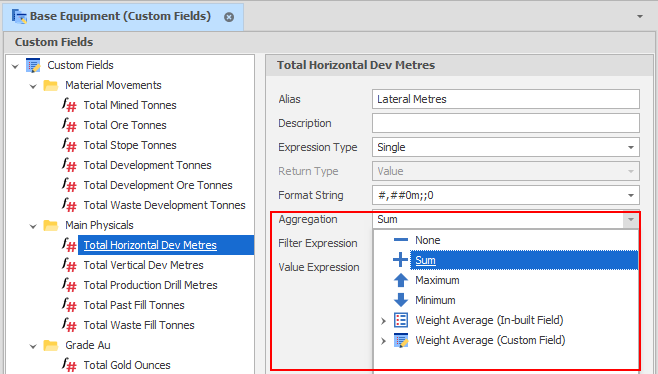Image resolution: width=658 pixels, height=374 pixels.
Task: Close the Base Equipment tab
Action: point(229,17)
